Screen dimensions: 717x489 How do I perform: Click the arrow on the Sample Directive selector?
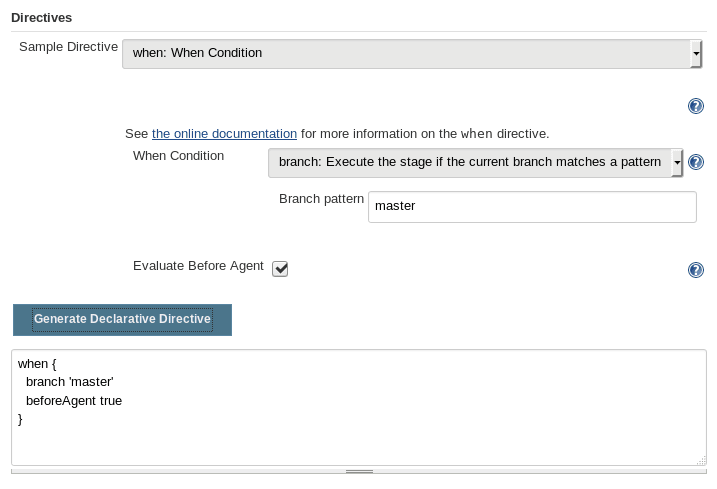click(x=695, y=53)
